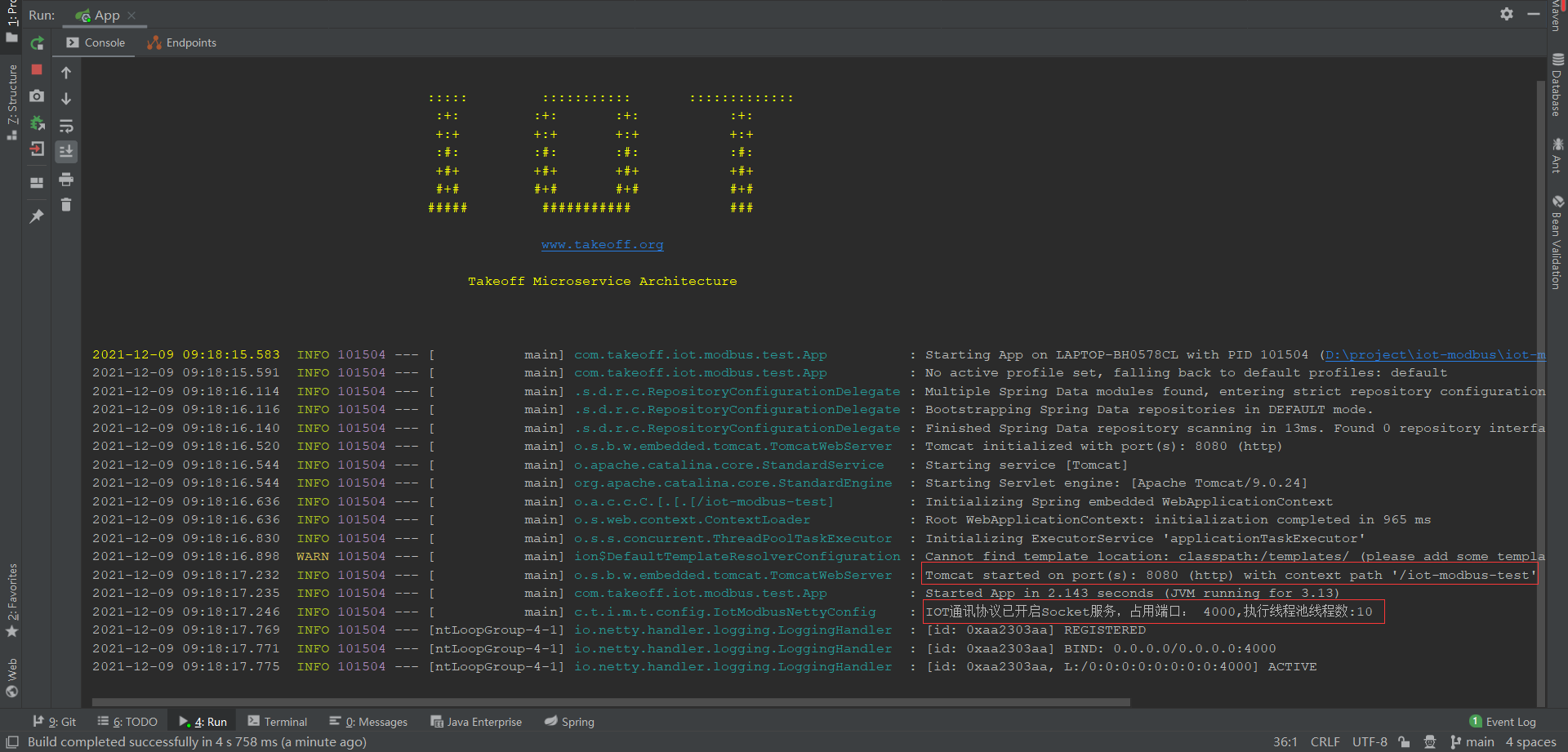Dump threads using the camera icon
1568x752 pixels.
37,96
